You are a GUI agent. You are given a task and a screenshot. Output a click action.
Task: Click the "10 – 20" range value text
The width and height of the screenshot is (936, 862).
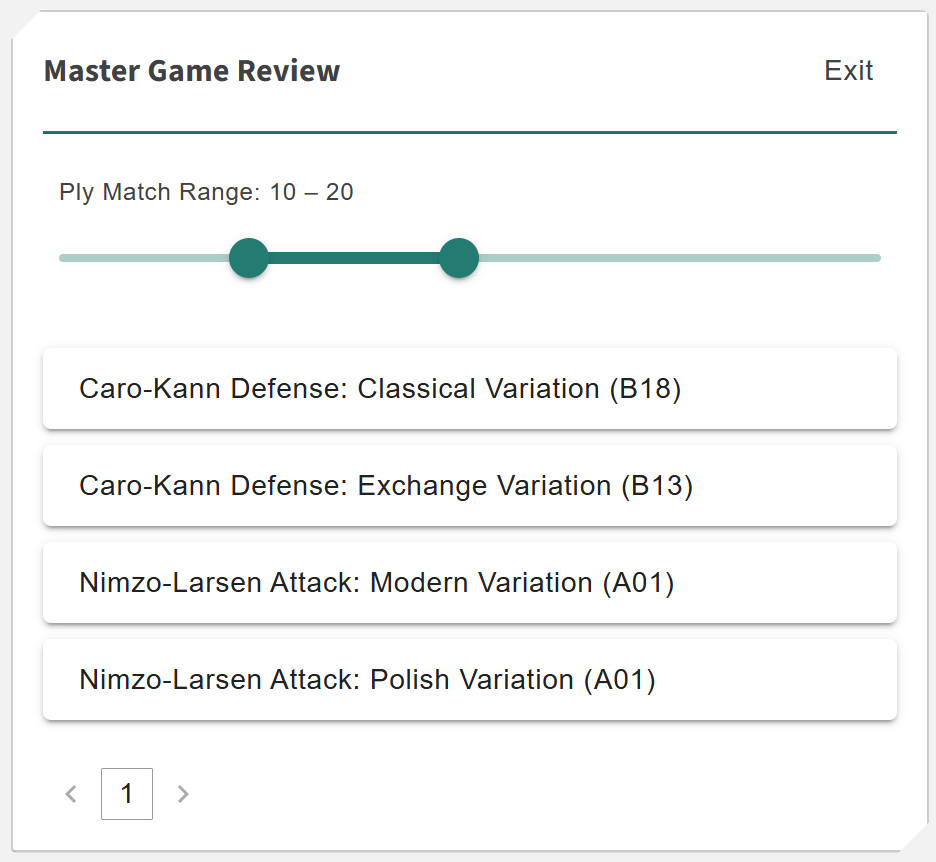tap(311, 192)
